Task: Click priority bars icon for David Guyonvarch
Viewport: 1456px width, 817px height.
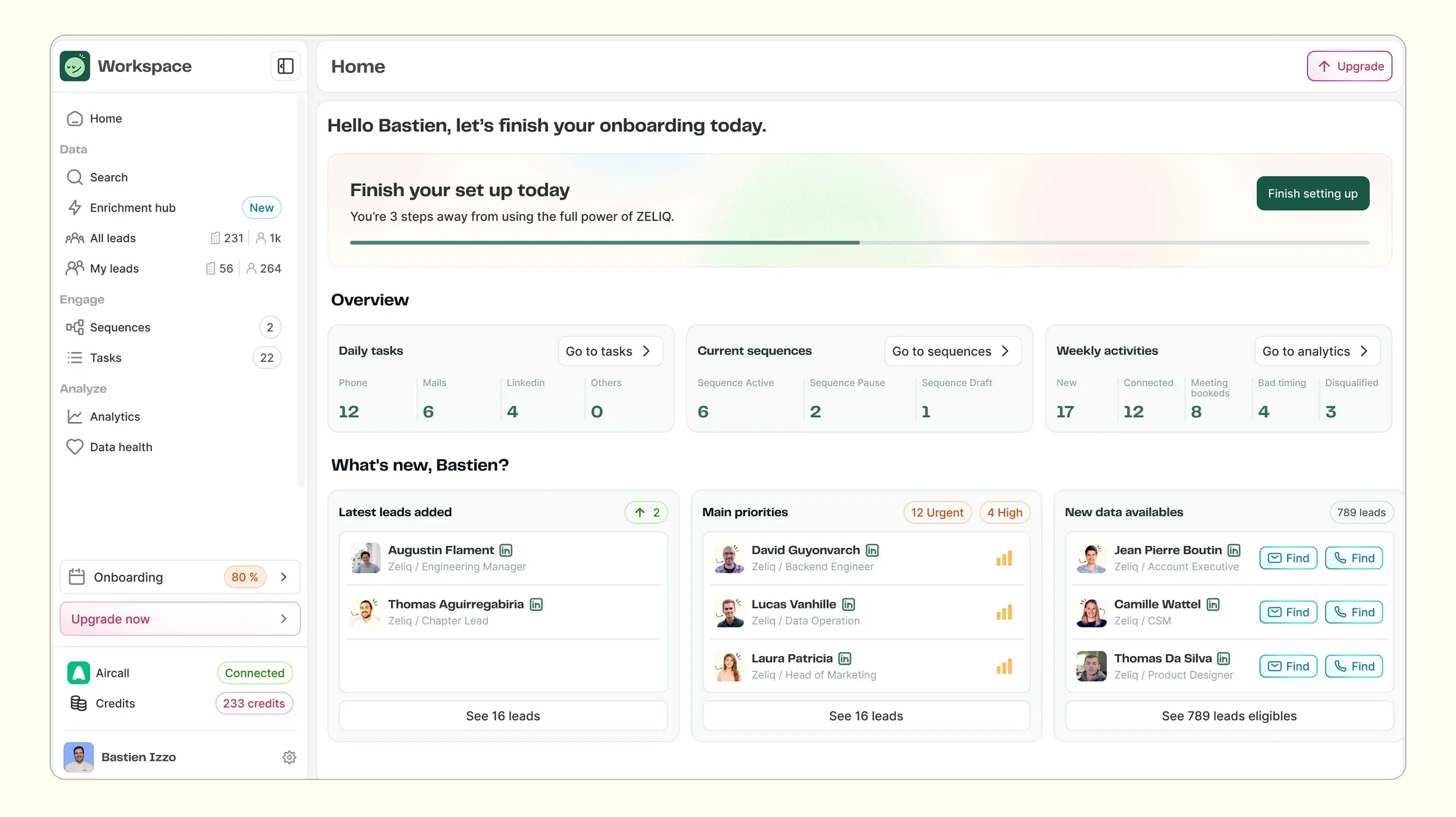Action: click(1004, 559)
